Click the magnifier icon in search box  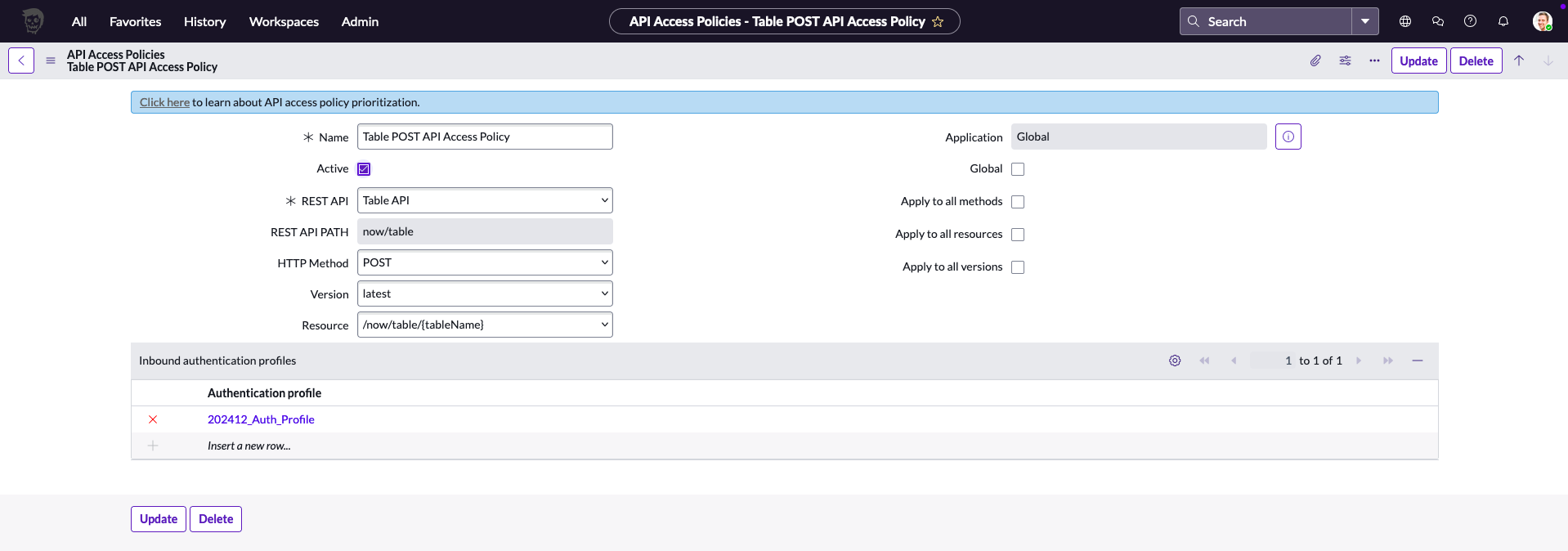pos(1194,21)
